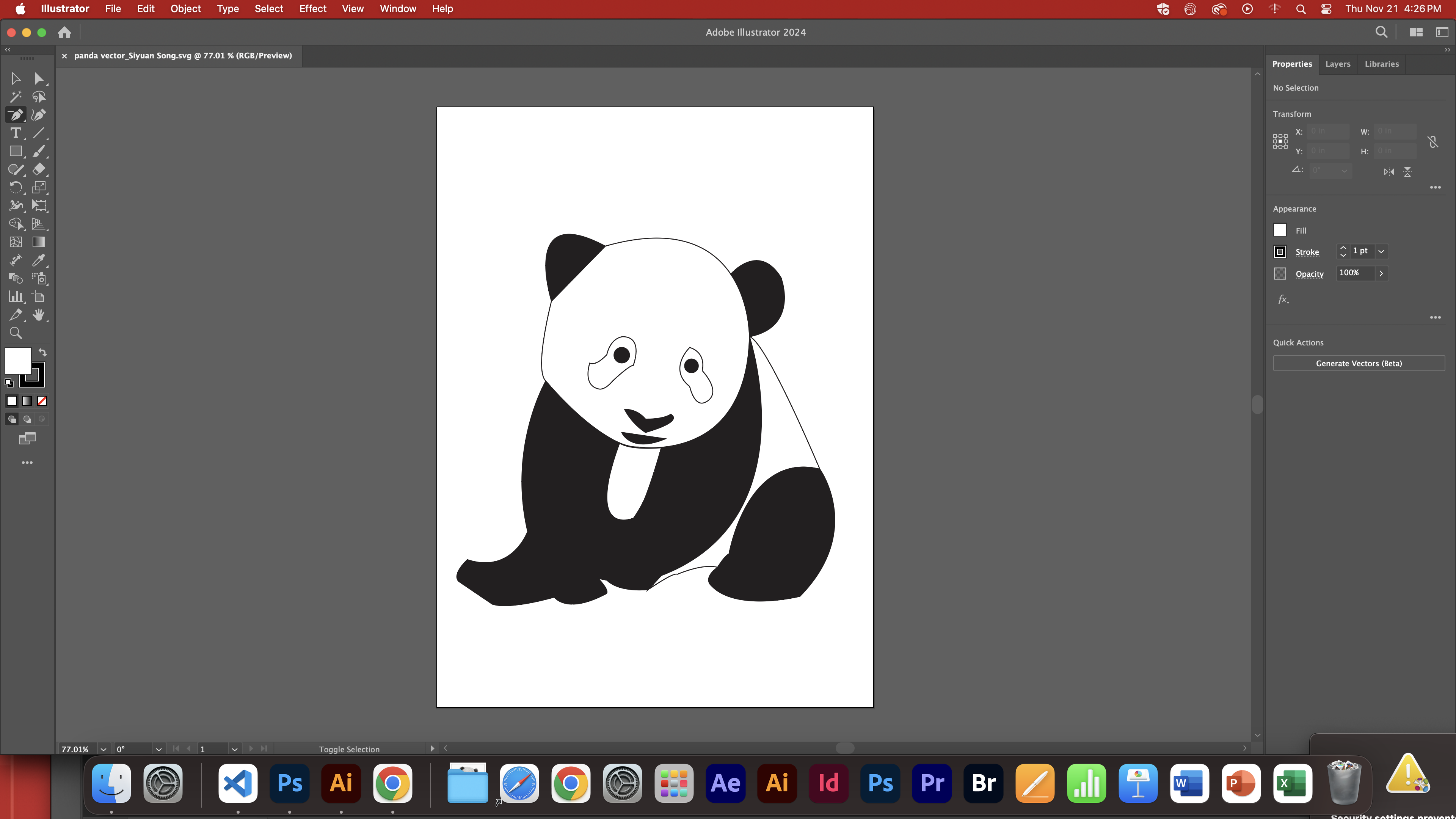Select the Zoom tool in toolbar

click(x=15, y=334)
